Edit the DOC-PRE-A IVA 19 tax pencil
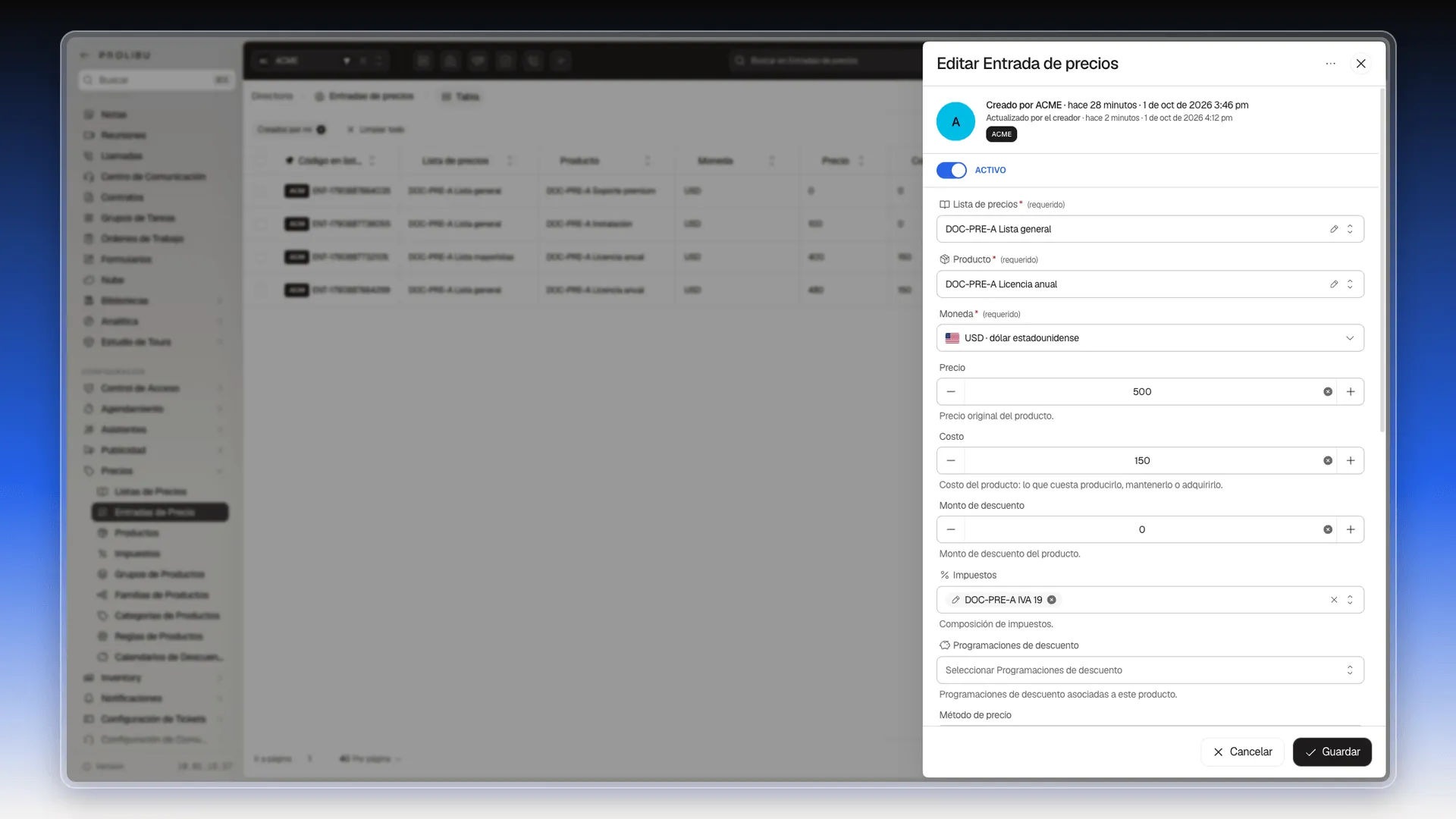Screen dimensions: 1456x819 955,600
